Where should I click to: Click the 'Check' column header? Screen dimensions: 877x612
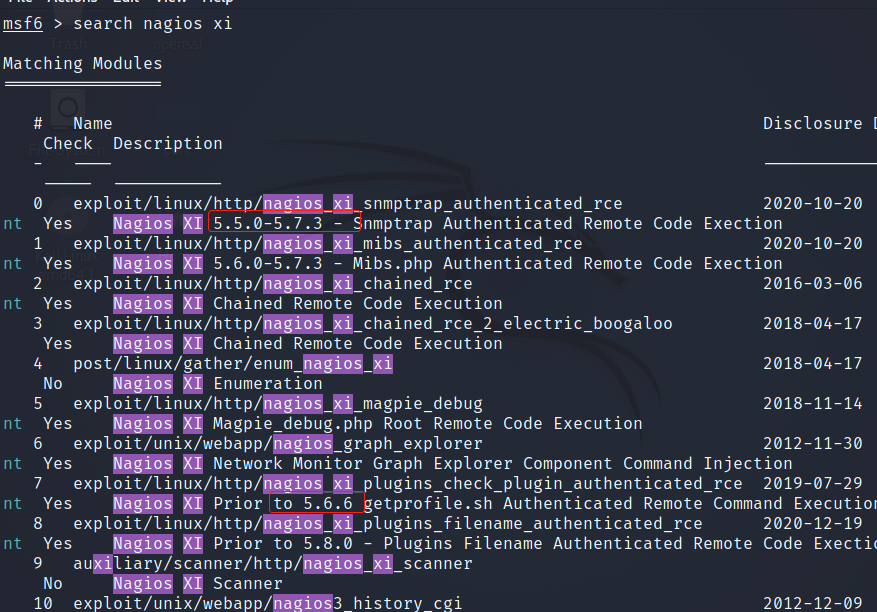pyautogui.click(x=68, y=143)
